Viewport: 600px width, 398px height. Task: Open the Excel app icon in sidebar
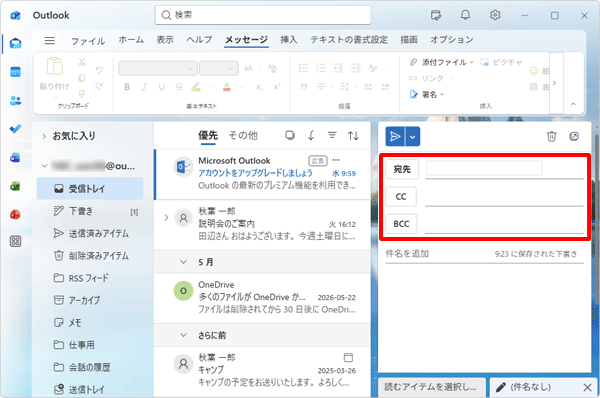coord(15,186)
